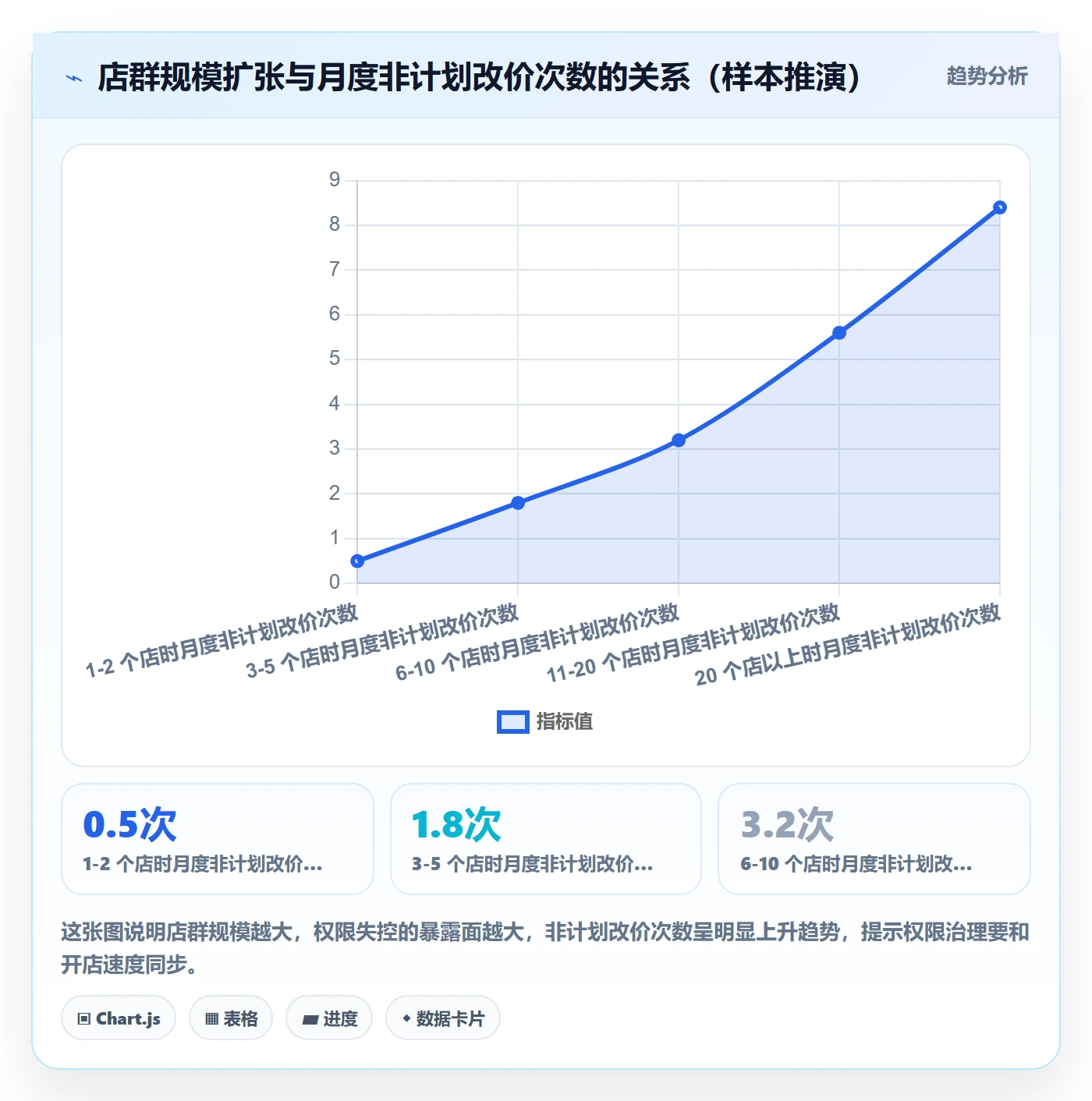
Task: Click the card title 店群规模扩张与月度非计划改价次数的关系
Action: [479, 77]
